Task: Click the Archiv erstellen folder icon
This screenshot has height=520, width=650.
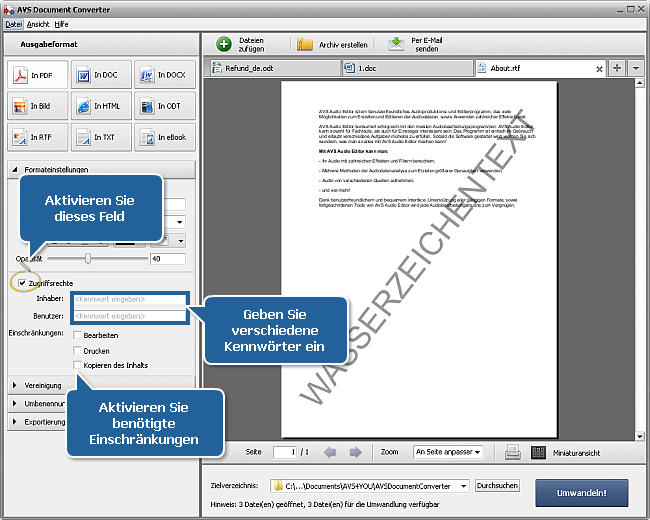Action: [305, 44]
